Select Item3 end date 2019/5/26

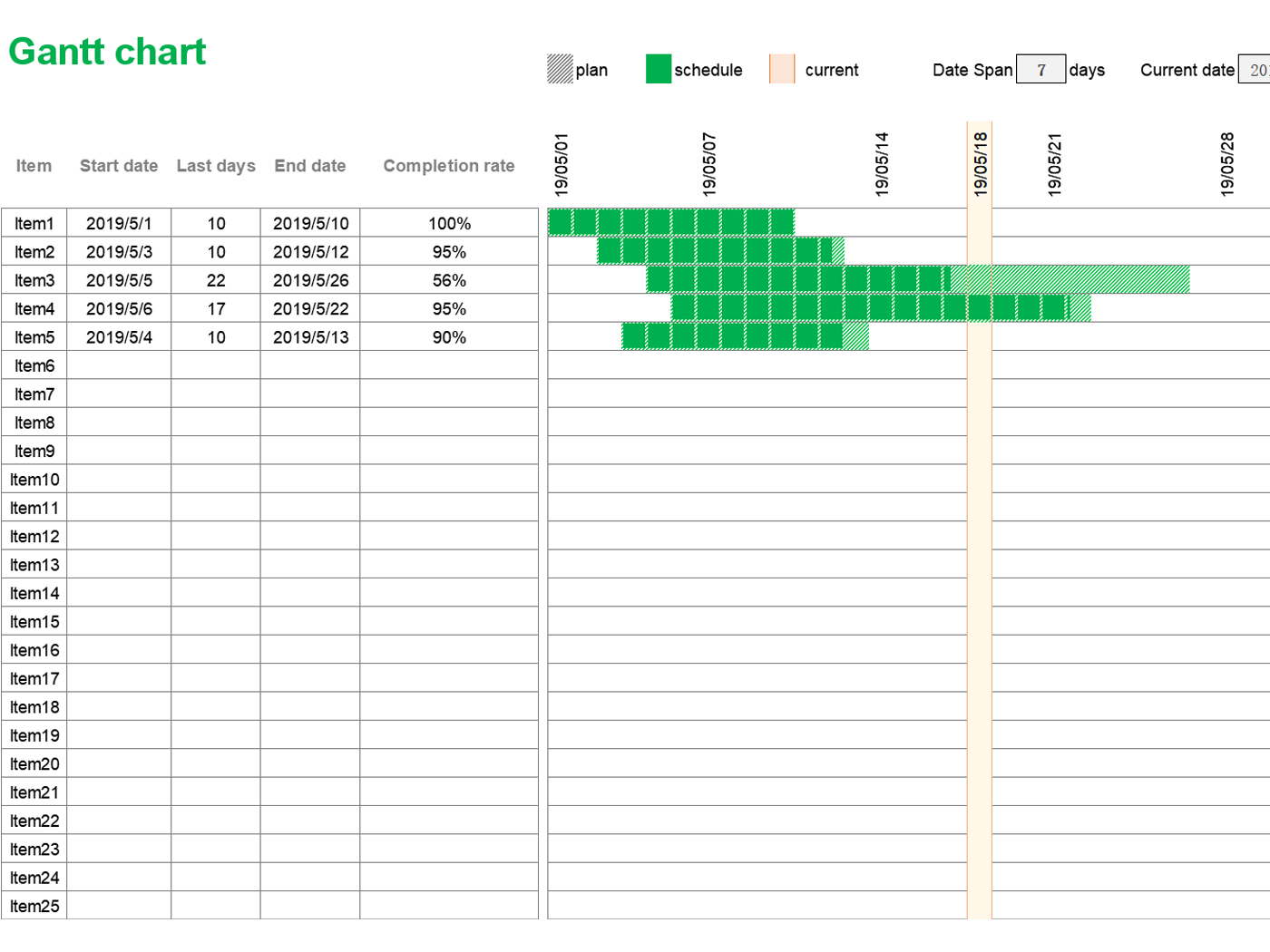click(x=310, y=280)
